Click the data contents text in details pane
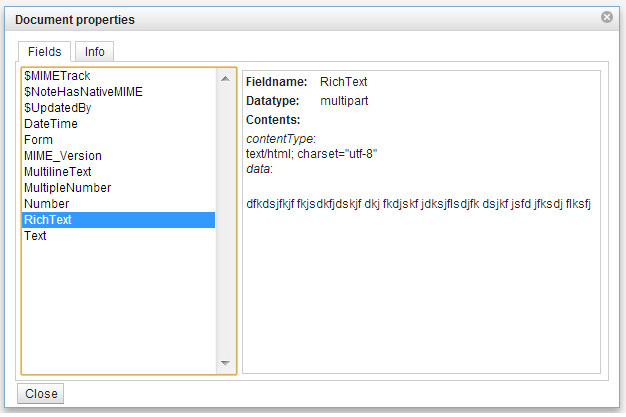Screen dimensions: 626x417 (418, 204)
